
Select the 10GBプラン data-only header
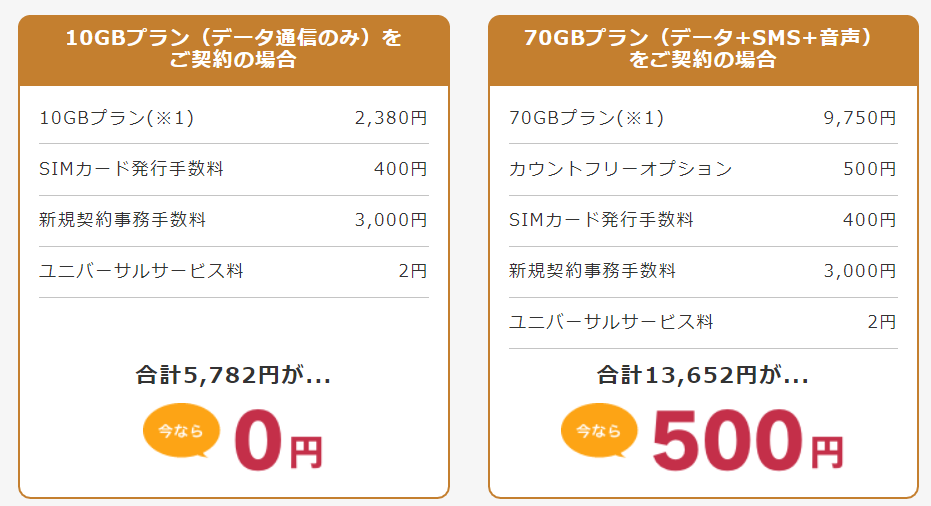point(233,49)
